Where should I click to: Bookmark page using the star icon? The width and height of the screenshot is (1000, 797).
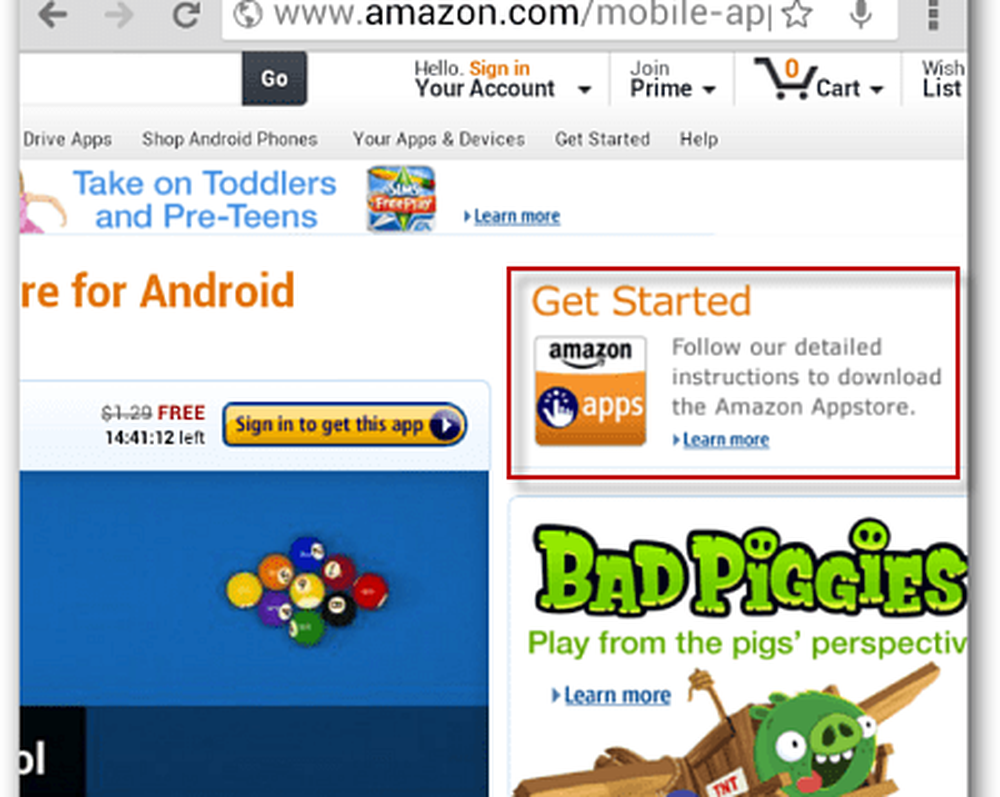coord(797,14)
